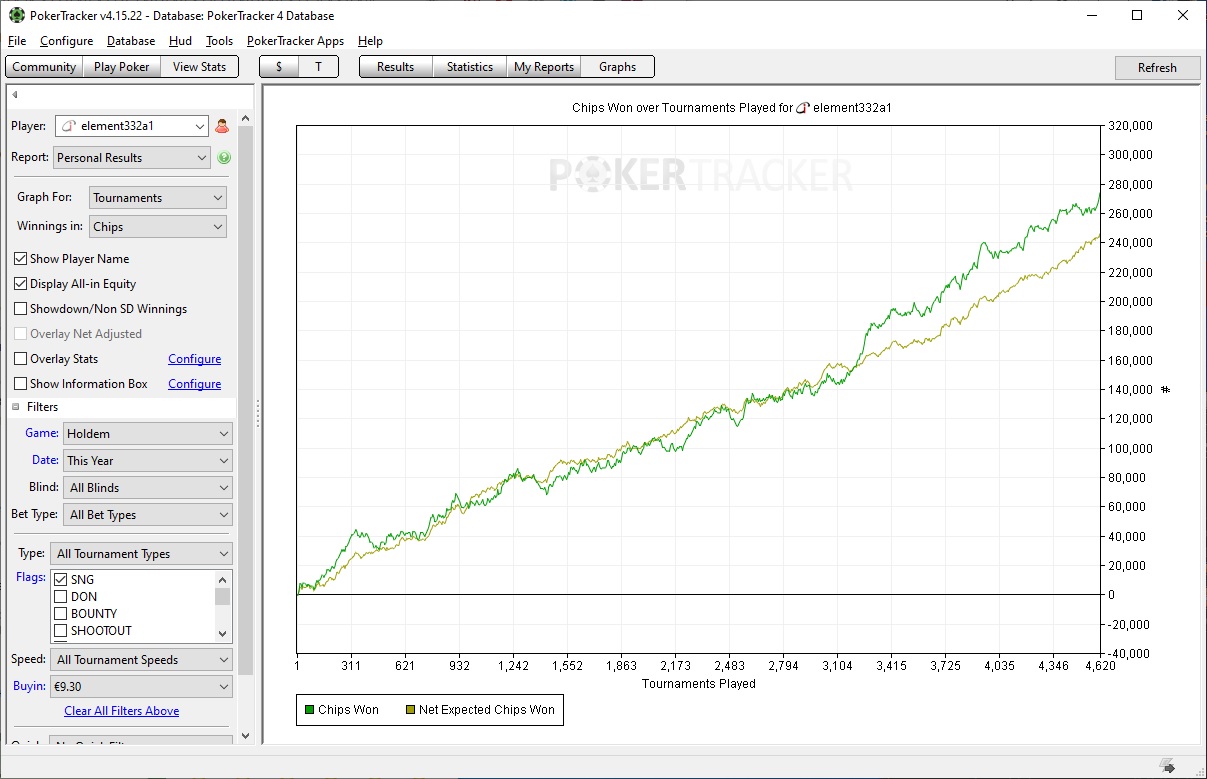Check the SHOOTOUT flag
Image resolution: width=1207 pixels, height=779 pixels.
coord(60,631)
